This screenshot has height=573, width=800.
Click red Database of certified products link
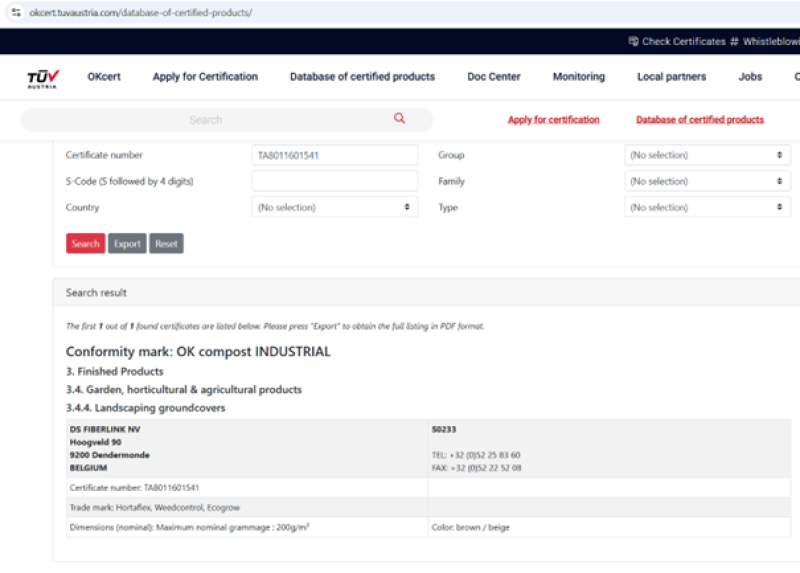699,119
